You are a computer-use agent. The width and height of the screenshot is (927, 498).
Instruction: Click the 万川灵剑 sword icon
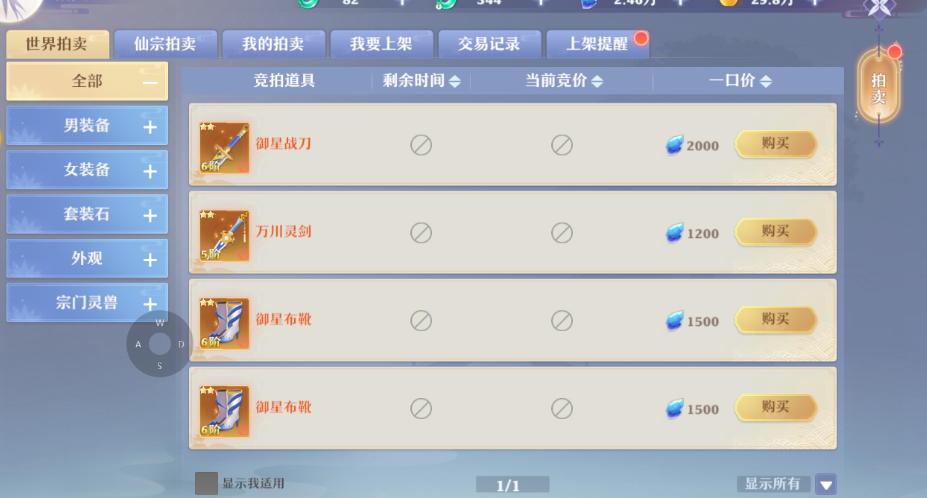pos(224,235)
